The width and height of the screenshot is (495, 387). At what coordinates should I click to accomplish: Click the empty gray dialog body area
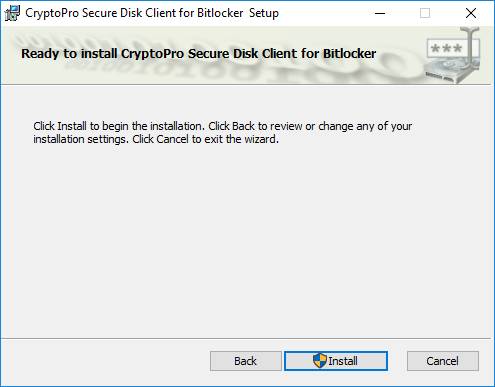(247, 240)
